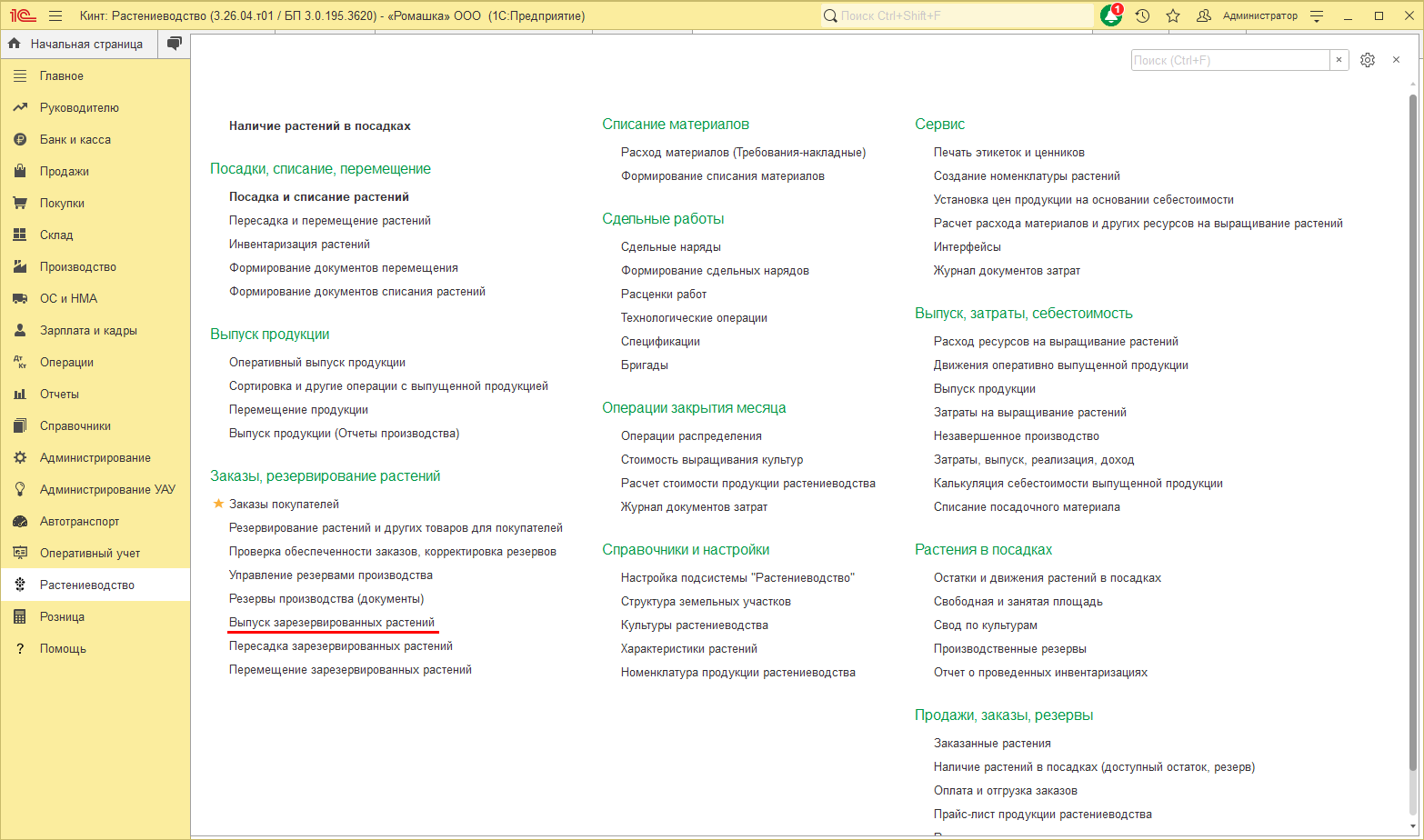Image resolution: width=1424 pixels, height=840 pixels.
Task: Open section menu settings gear icon
Action: [x=1368, y=60]
